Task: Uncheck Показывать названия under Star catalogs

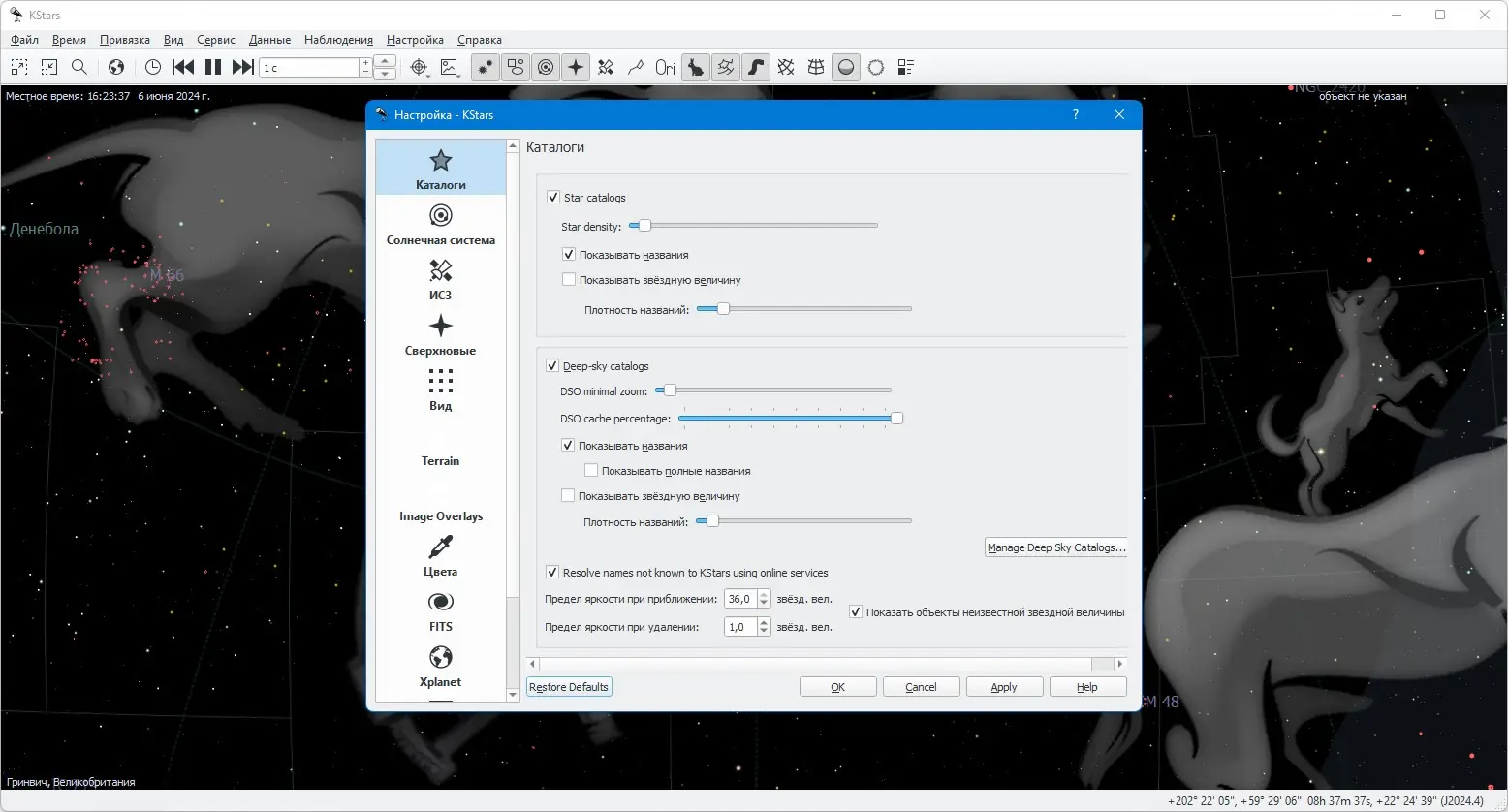Action: (x=569, y=255)
